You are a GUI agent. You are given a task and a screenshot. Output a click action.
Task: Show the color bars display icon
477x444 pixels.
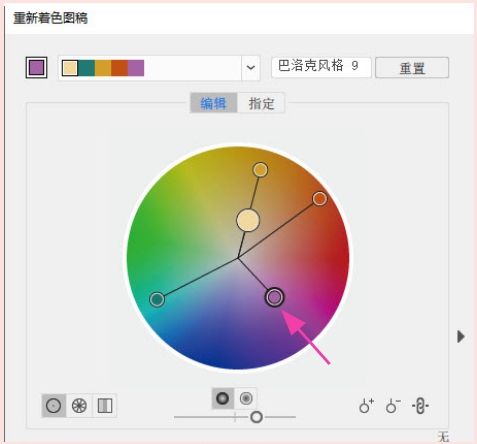tap(105, 405)
